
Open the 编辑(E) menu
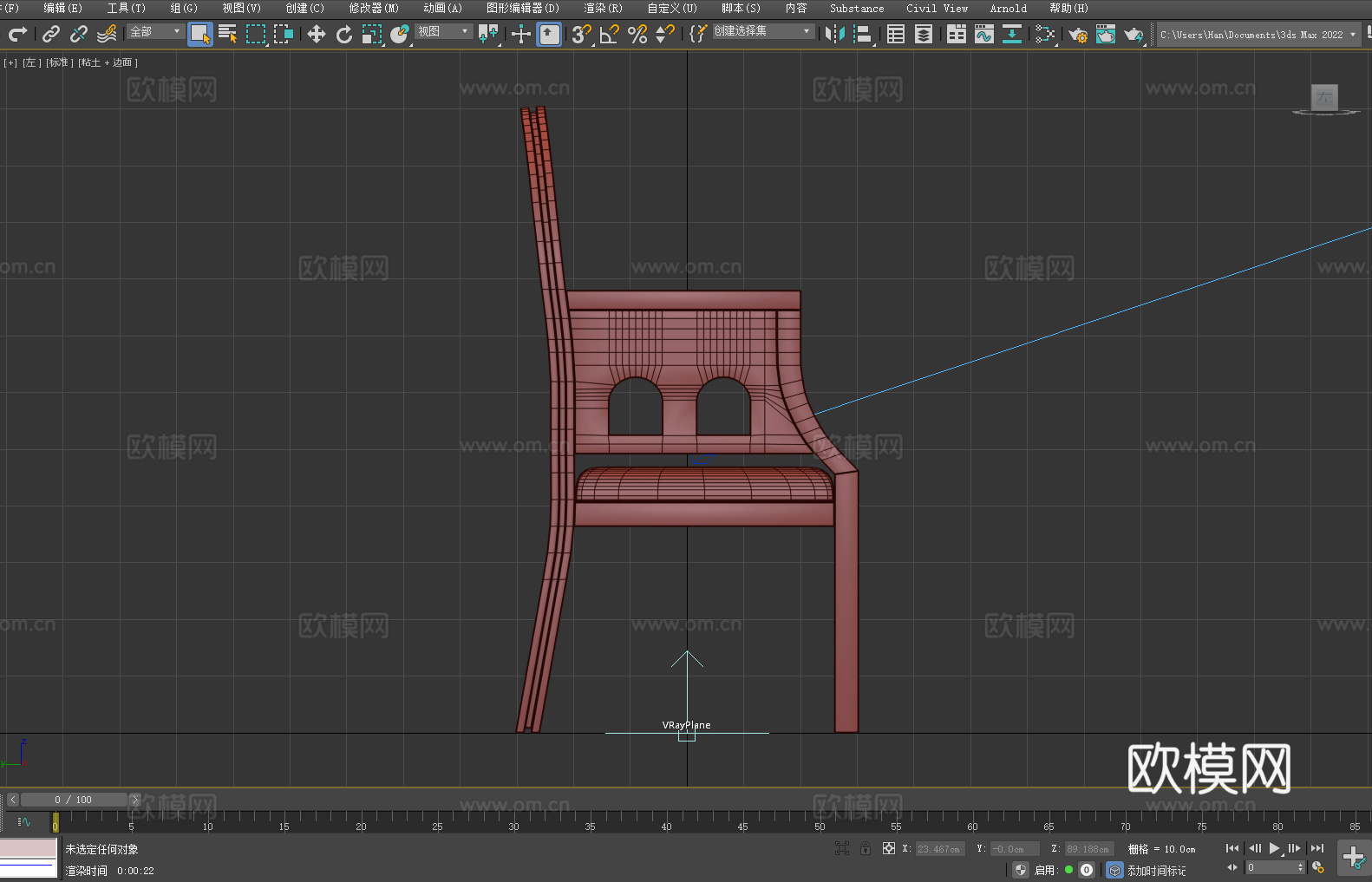pyautogui.click(x=62, y=8)
